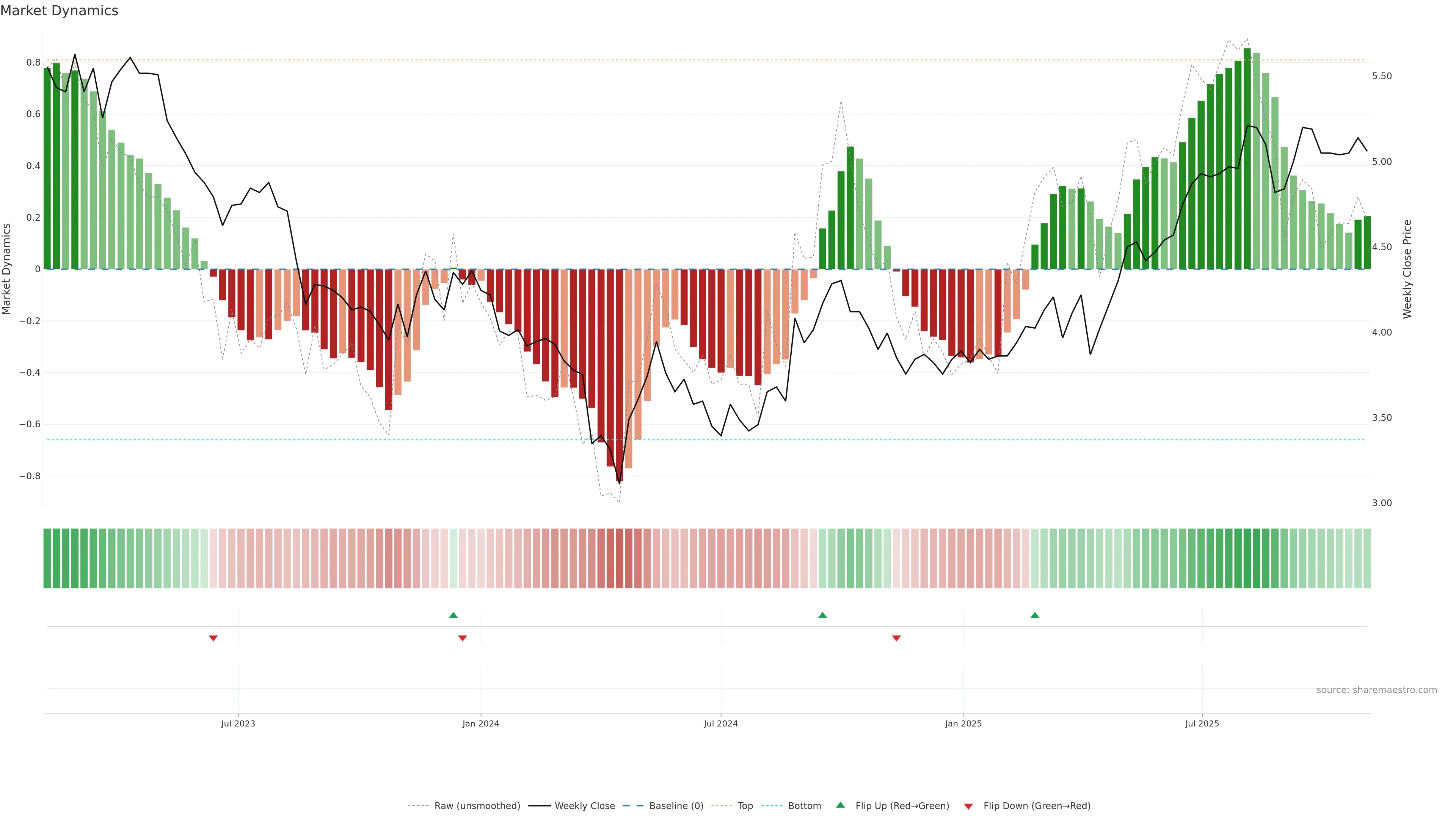Toggle the Weekly Close legend entry
This screenshot has width=1456, height=819.
pos(584,806)
